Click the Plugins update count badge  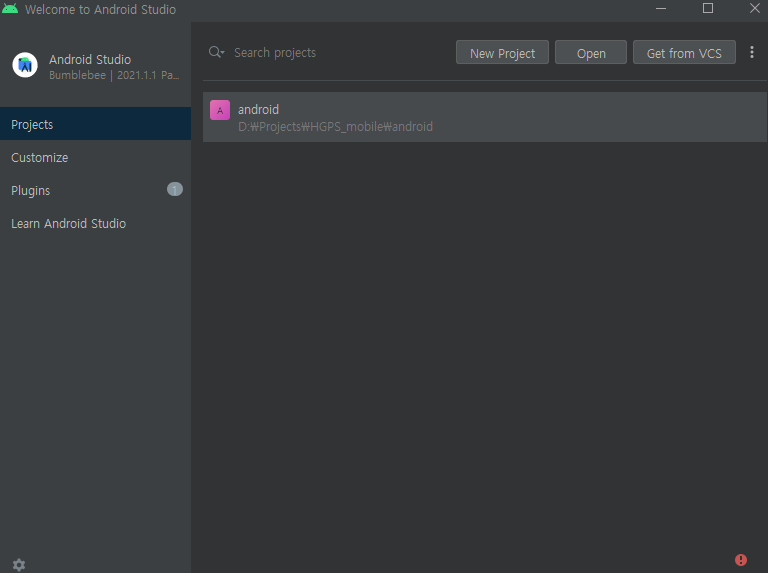tap(175, 189)
